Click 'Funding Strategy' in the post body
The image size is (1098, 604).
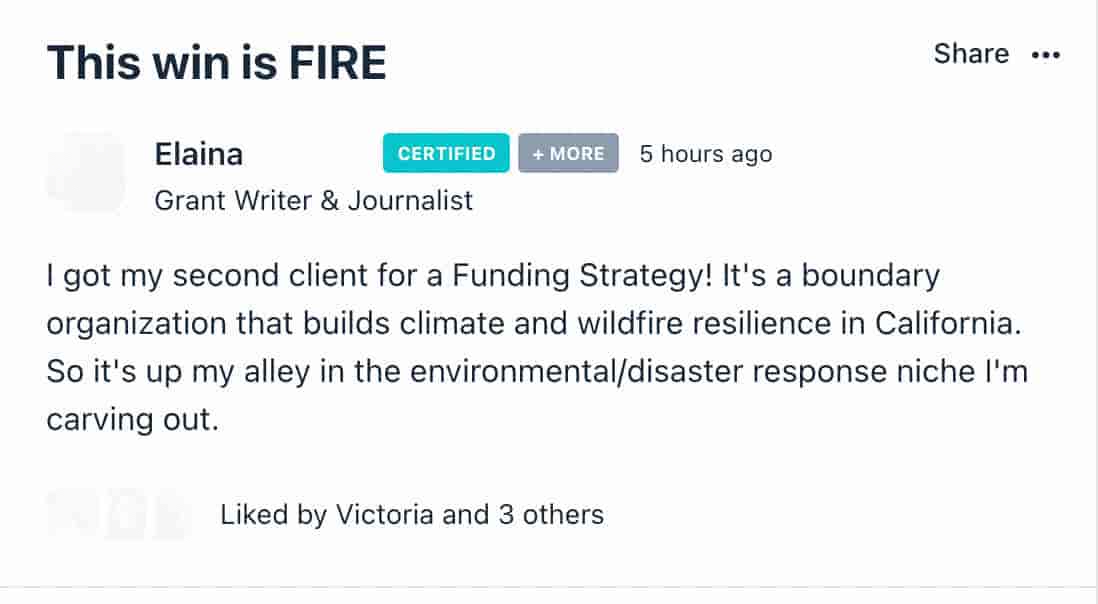pyautogui.click(x=583, y=275)
